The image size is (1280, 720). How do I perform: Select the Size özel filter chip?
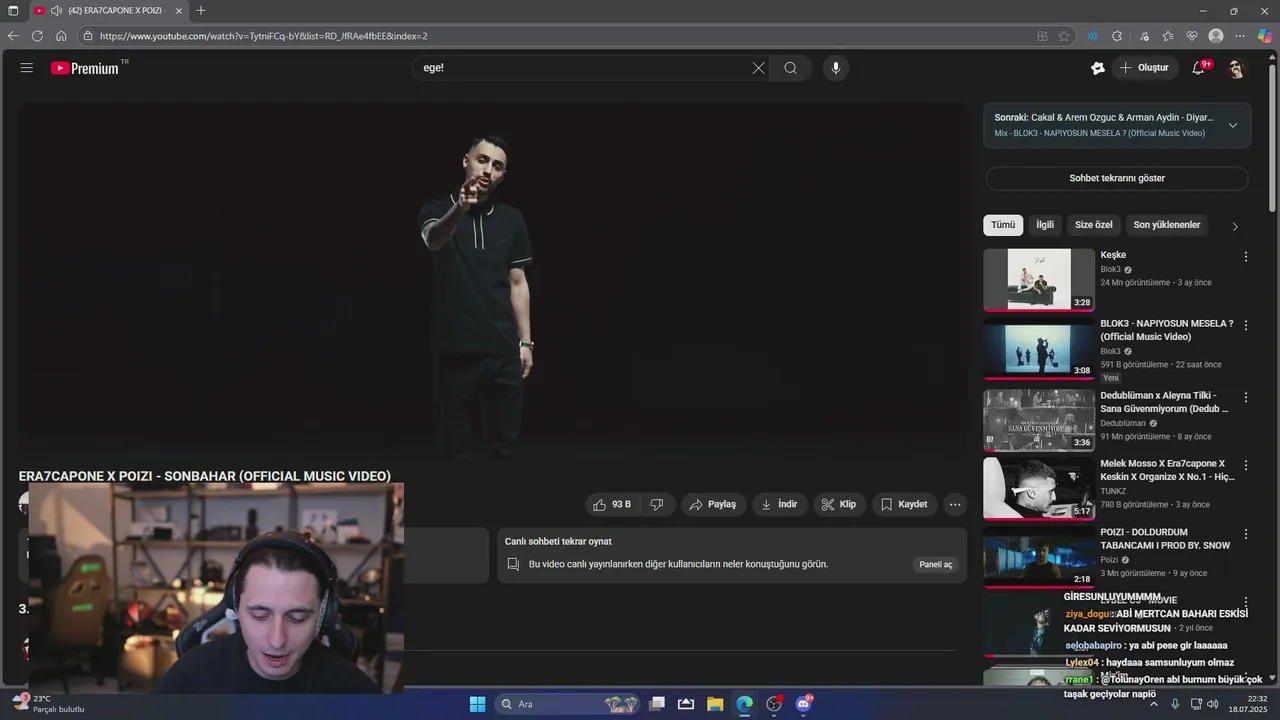[x=1094, y=225]
